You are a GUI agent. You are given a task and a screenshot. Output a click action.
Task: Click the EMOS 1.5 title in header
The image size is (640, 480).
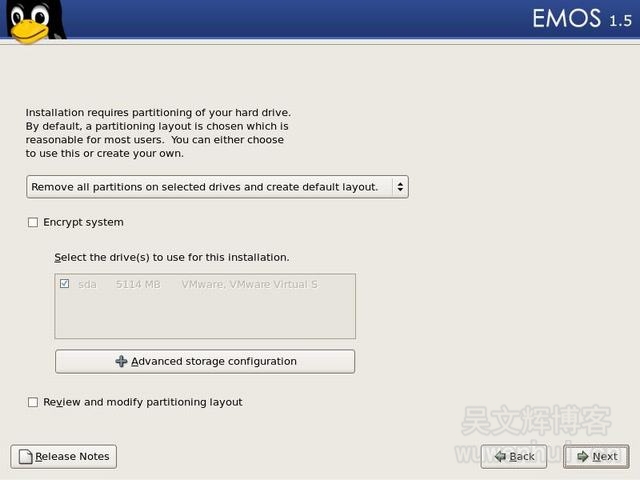pos(582,19)
